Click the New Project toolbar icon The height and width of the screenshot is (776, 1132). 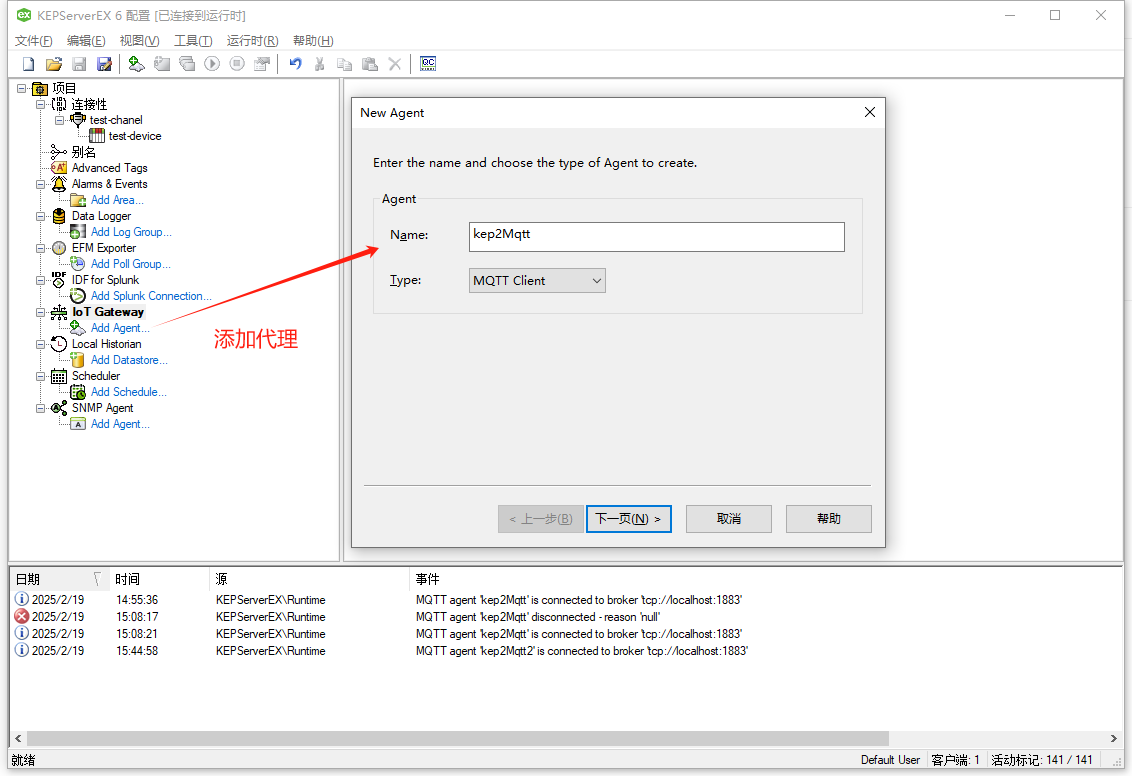point(28,64)
